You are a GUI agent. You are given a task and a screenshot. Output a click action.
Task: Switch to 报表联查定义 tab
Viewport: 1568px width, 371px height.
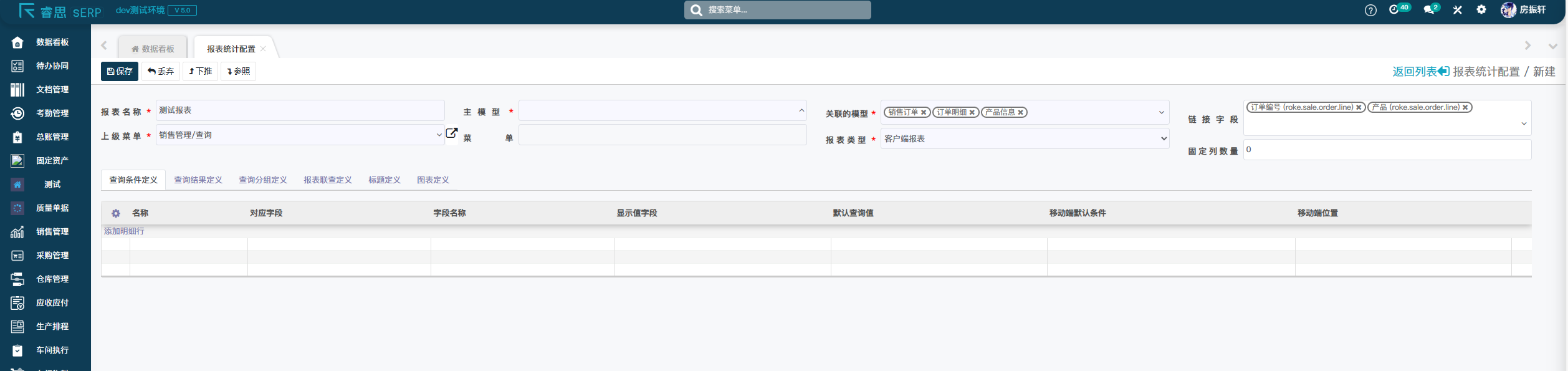[328, 180]
